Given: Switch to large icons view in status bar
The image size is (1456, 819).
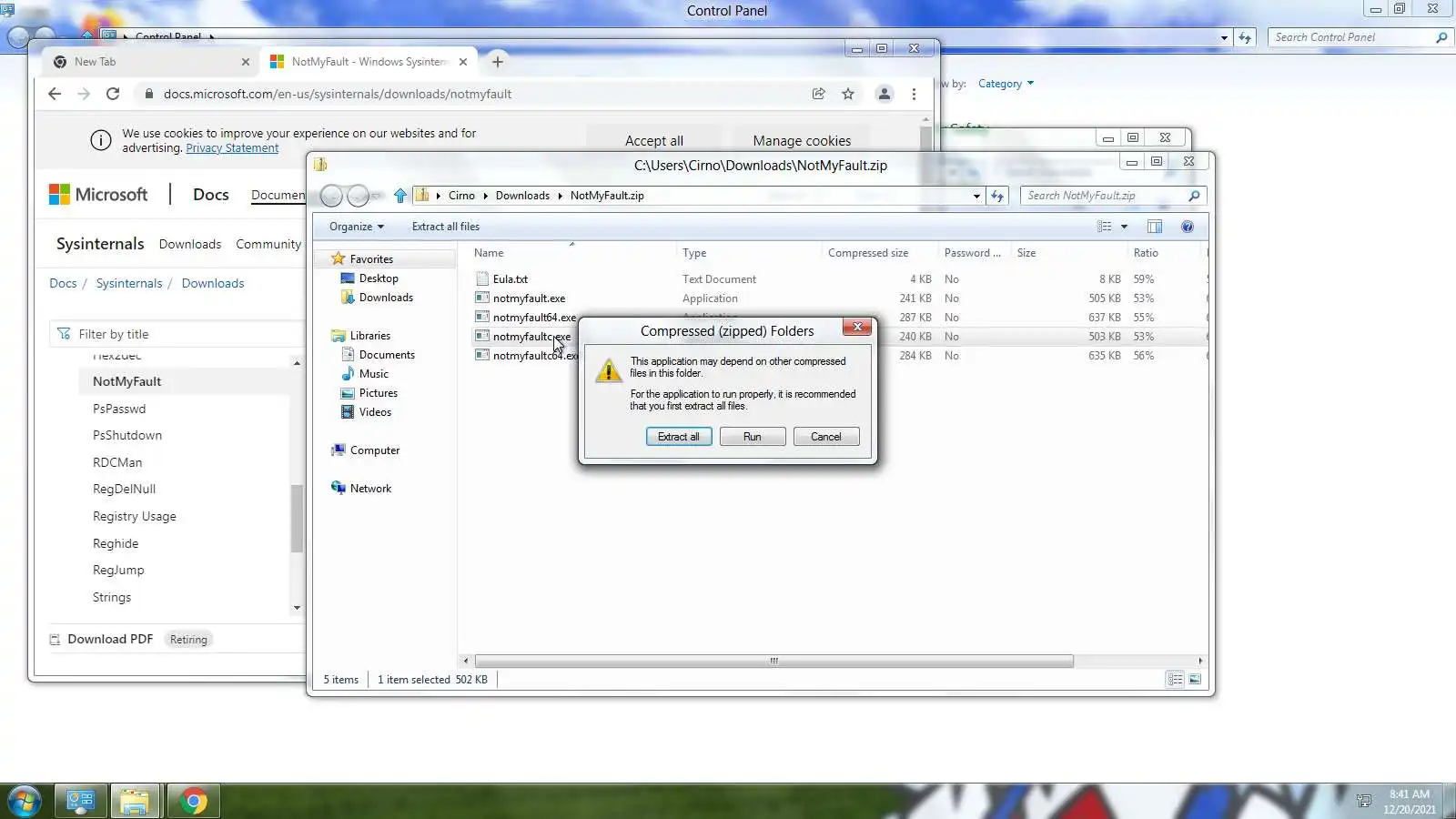Looking at the screenshot, I should 1195,679.
